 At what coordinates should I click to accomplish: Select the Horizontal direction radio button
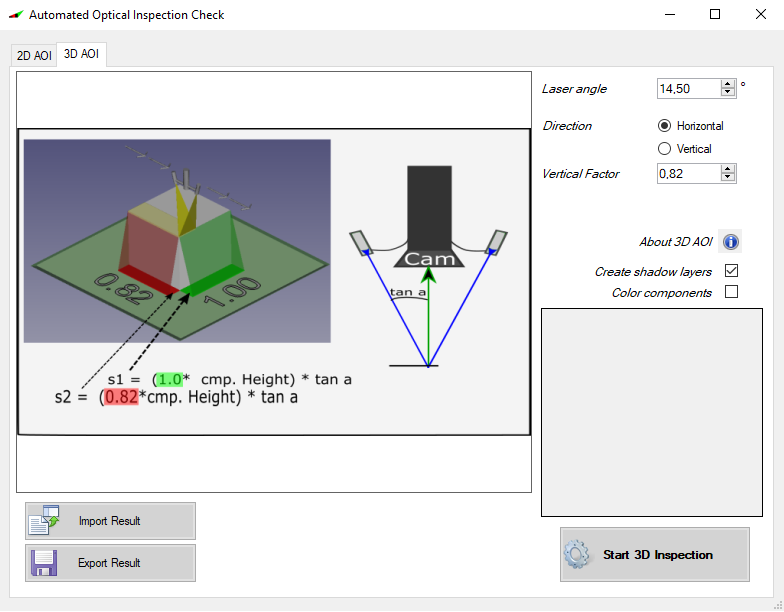[664, 126]
